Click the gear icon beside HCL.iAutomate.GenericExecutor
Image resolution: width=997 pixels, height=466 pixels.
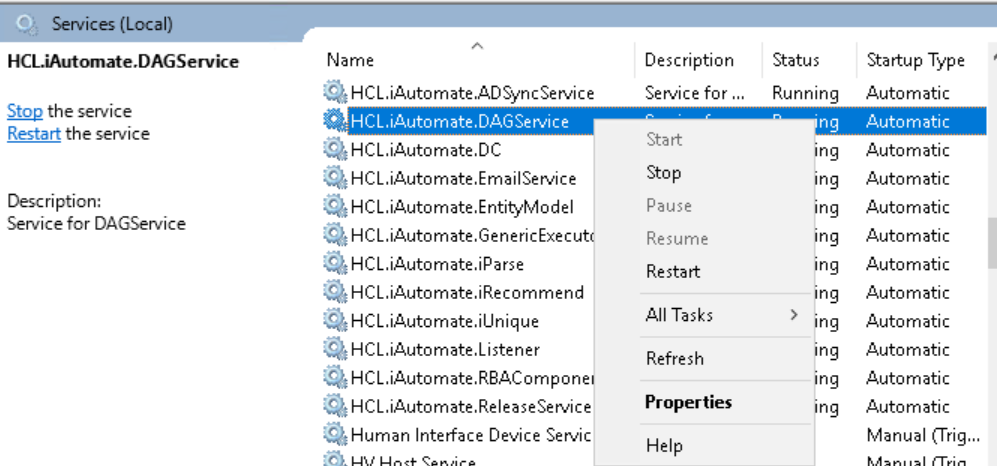334,235
